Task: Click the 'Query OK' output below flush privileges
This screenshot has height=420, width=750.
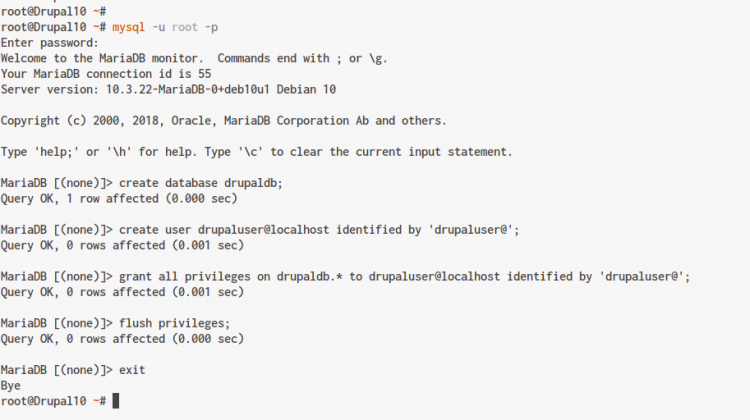Action: [x=121, y=339]
